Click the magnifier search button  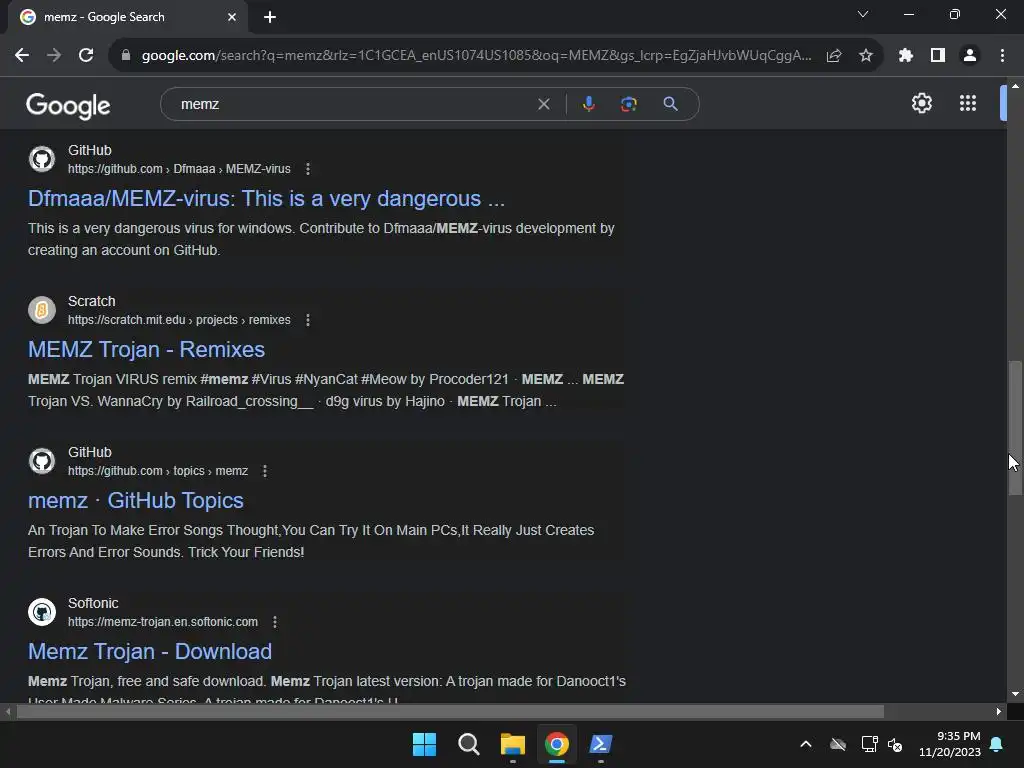coord(671,104)
